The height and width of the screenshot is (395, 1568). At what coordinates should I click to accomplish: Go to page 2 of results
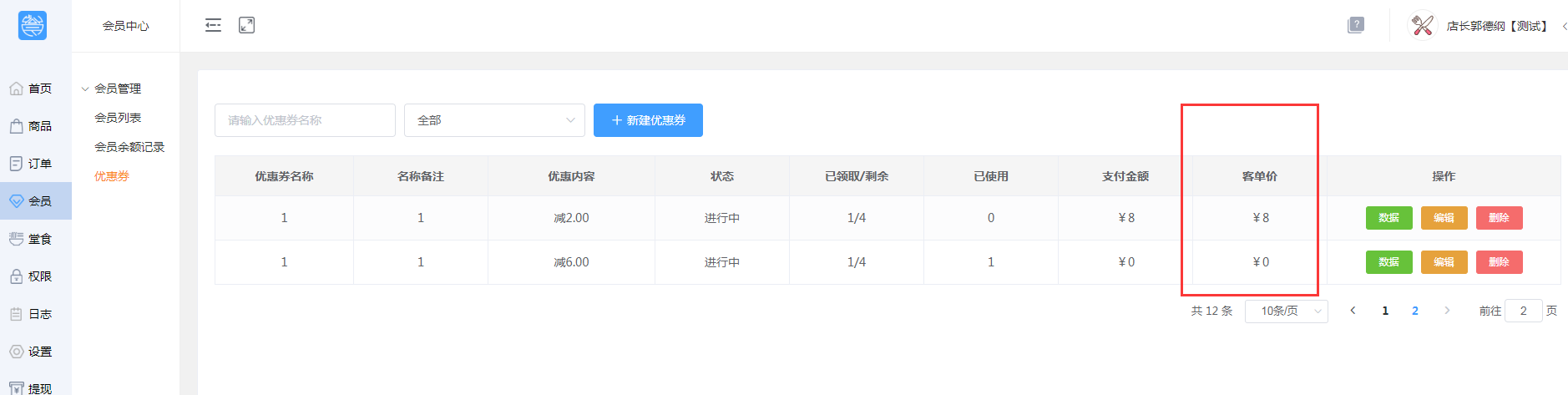(1414, 311)
